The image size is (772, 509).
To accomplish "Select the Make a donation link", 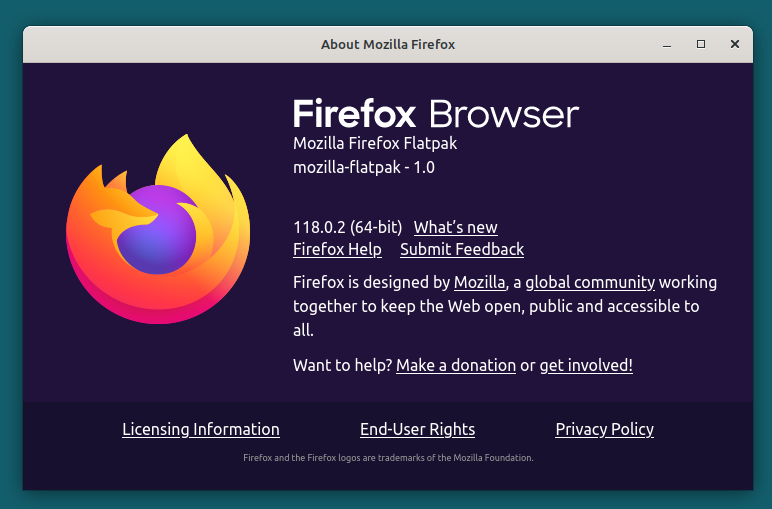I will 456,365.
